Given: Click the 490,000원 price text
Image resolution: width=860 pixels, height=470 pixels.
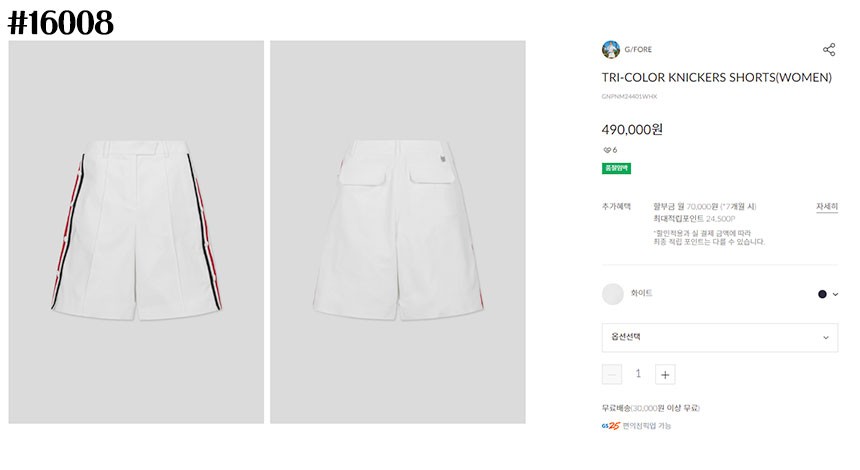Looking at the screenshot, I should tap(632, 129).
